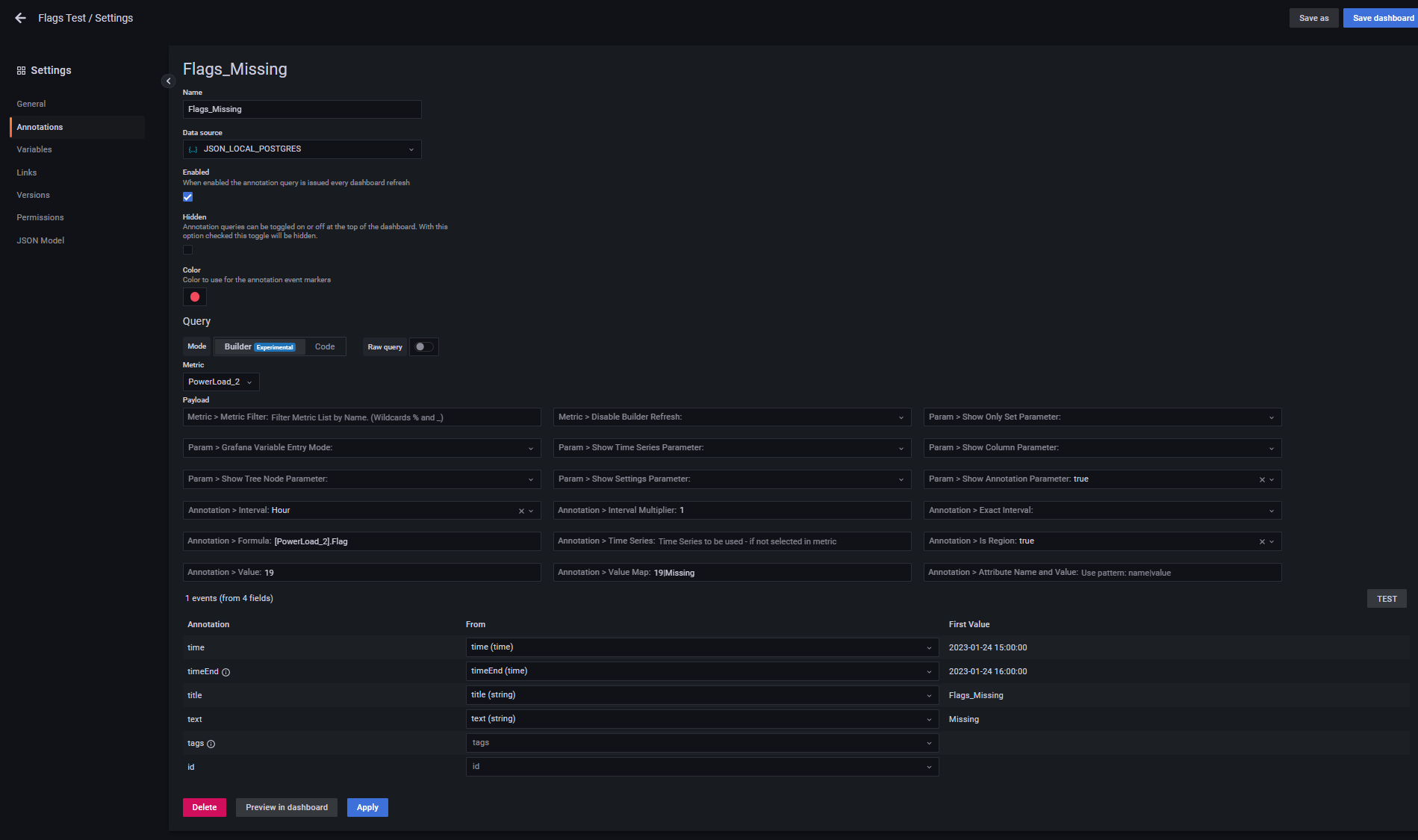Click the timeEnd info icon
The height and width of the screenshot is (840, 1418).
pos(226,672)
